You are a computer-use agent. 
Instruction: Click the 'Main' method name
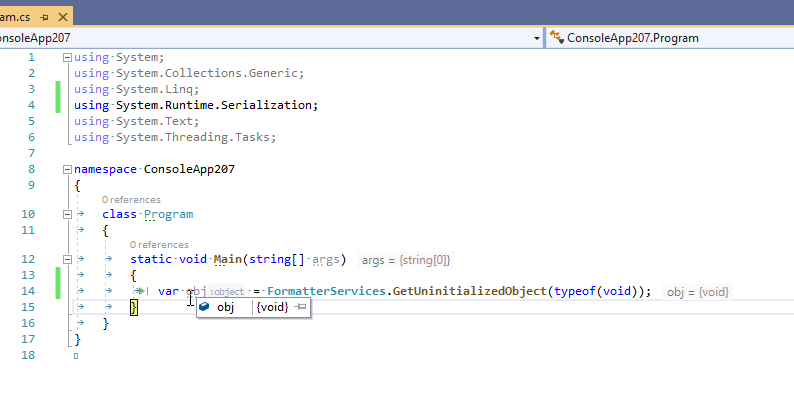click(227, 259)
